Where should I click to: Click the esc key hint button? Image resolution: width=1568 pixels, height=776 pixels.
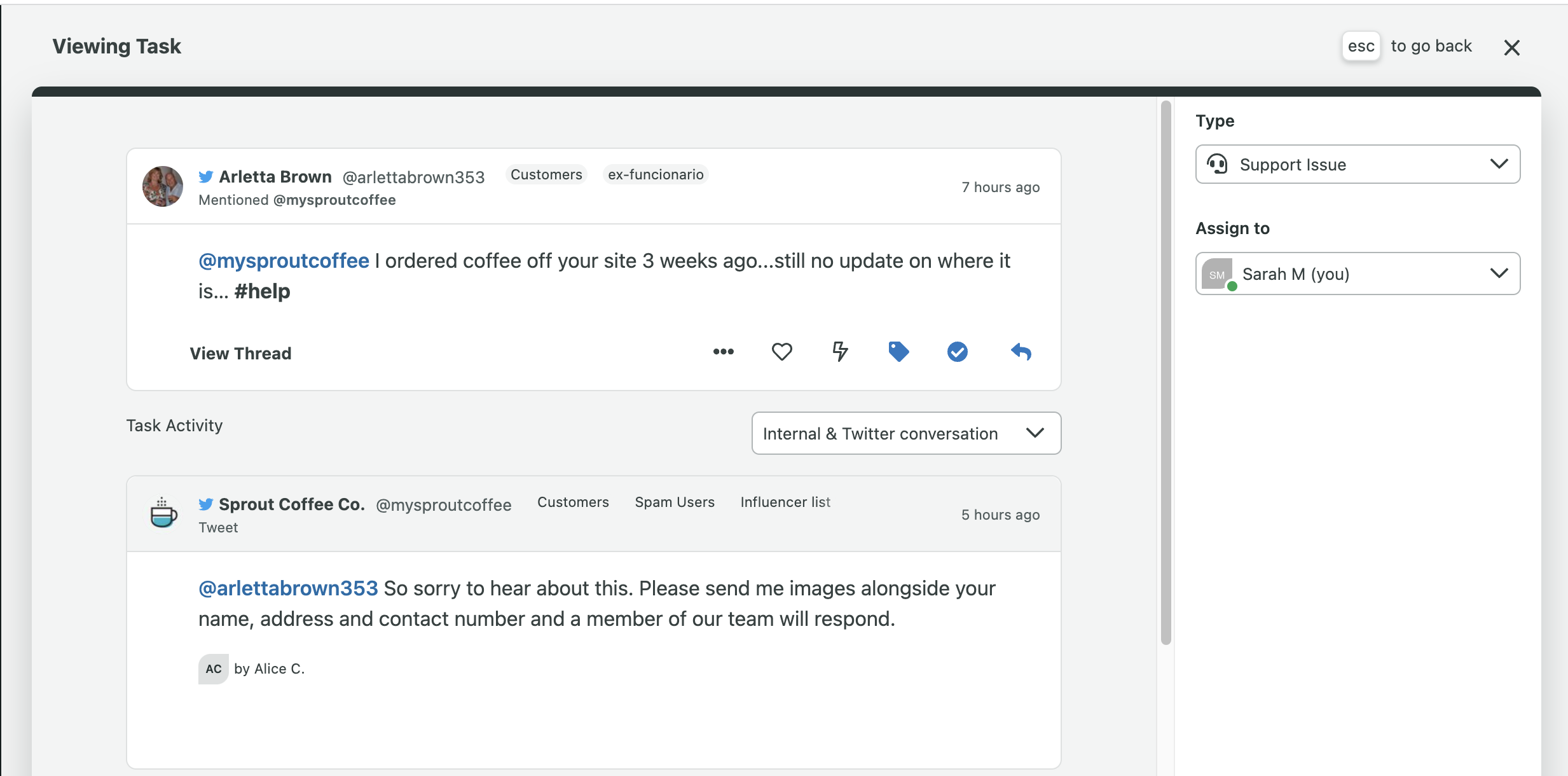(x=1361, y=46)
